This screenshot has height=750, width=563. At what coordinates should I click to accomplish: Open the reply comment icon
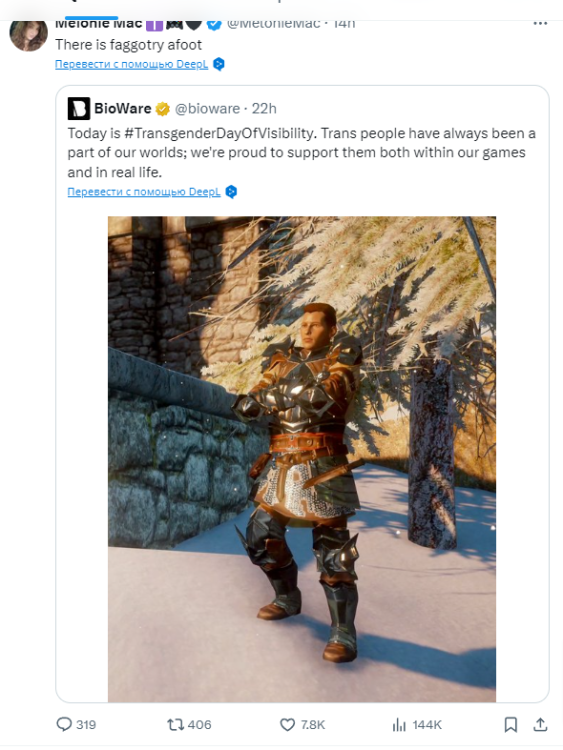click(64, 724)
